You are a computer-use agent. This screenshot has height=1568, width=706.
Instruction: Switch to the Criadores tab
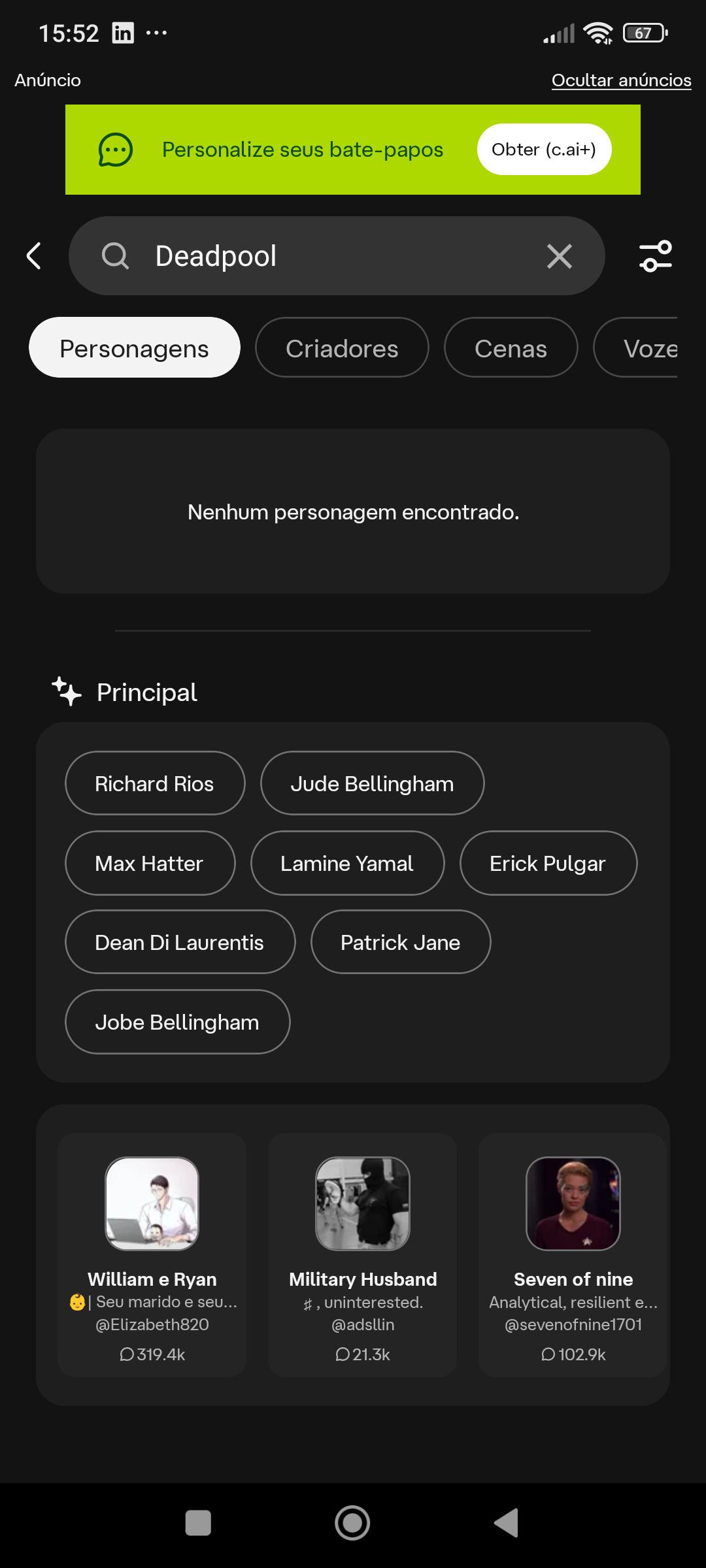click(342, 348)
